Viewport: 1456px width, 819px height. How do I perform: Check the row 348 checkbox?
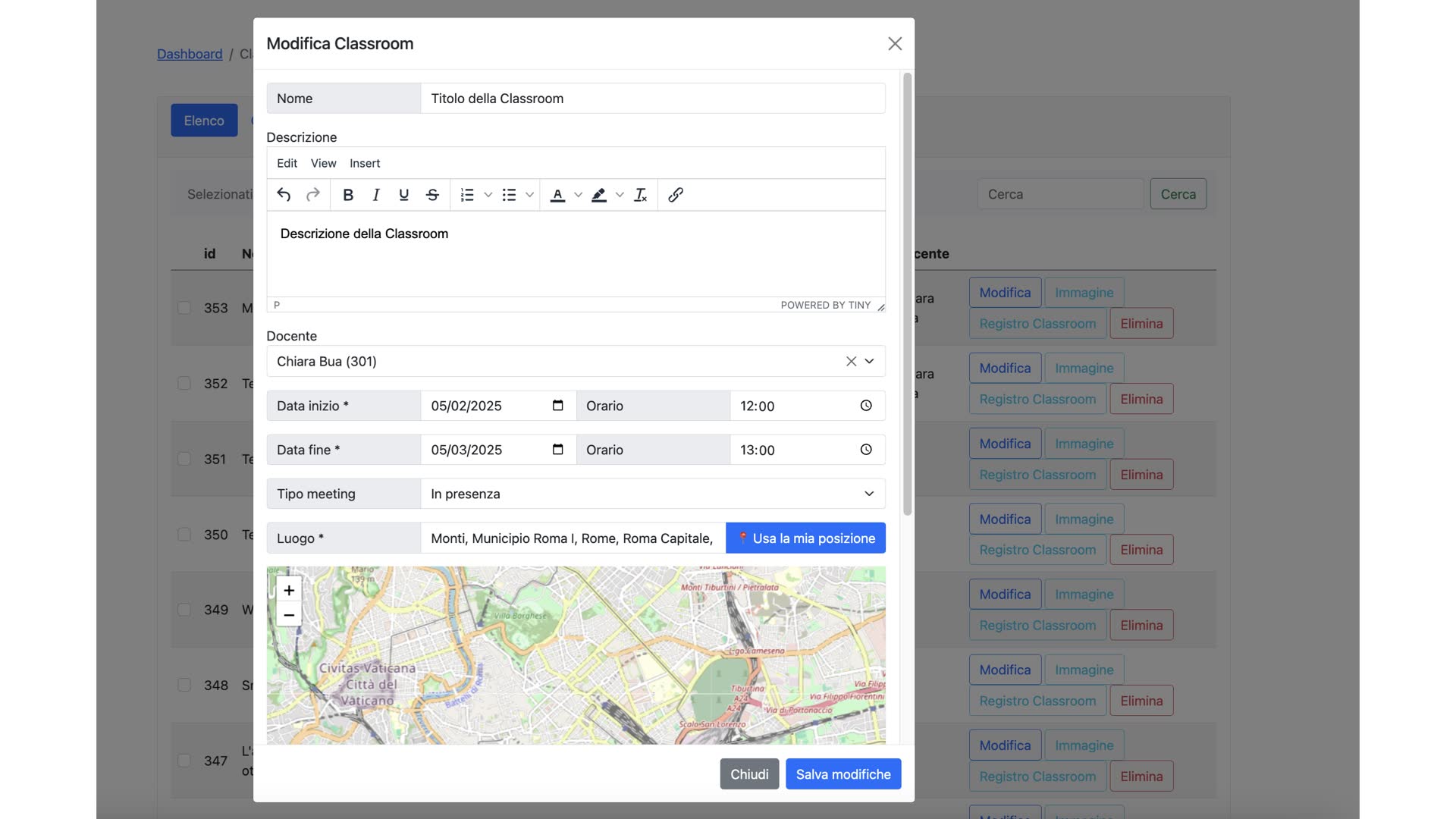click(x=184, y=685)
